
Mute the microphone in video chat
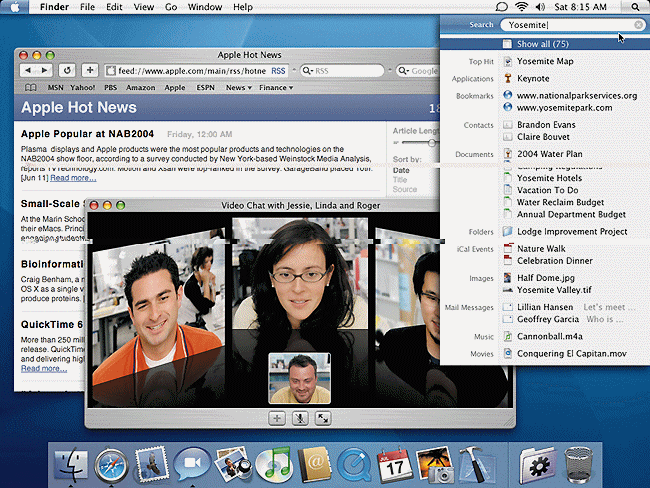(300, 418)
